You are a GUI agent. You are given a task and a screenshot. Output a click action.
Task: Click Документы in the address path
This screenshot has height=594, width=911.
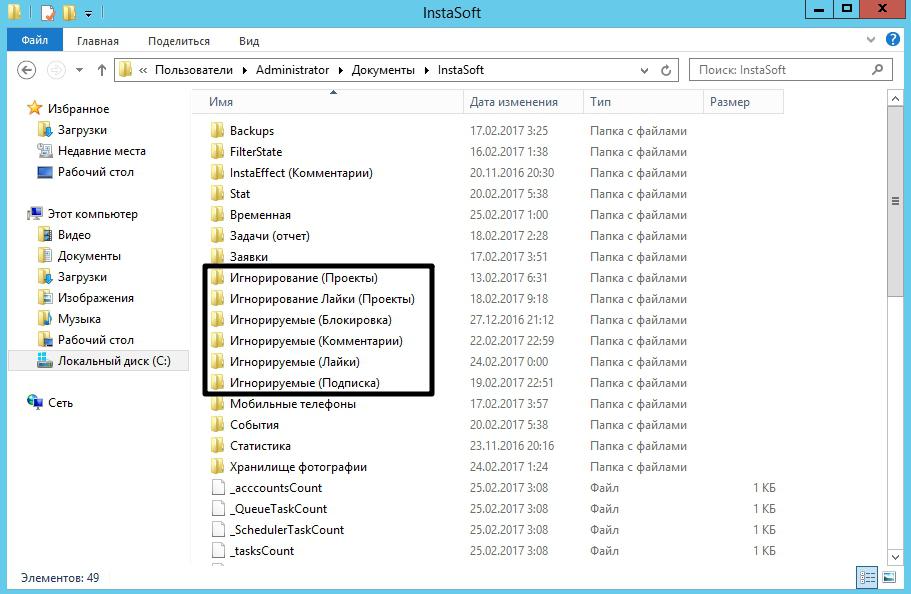click(x=383, y=70)
